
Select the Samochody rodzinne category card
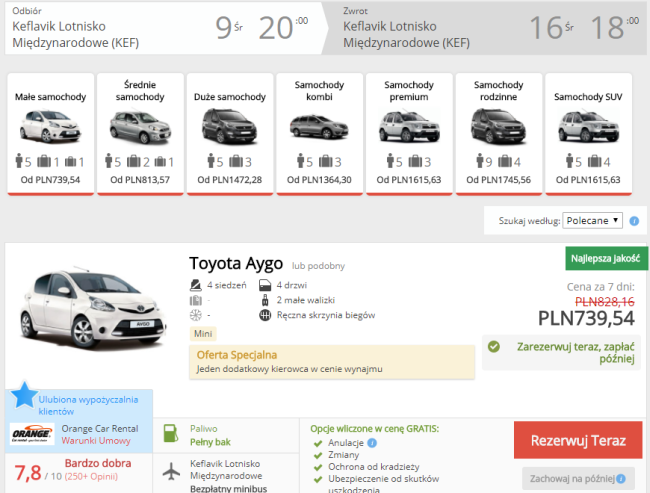[x=499, y=134]
